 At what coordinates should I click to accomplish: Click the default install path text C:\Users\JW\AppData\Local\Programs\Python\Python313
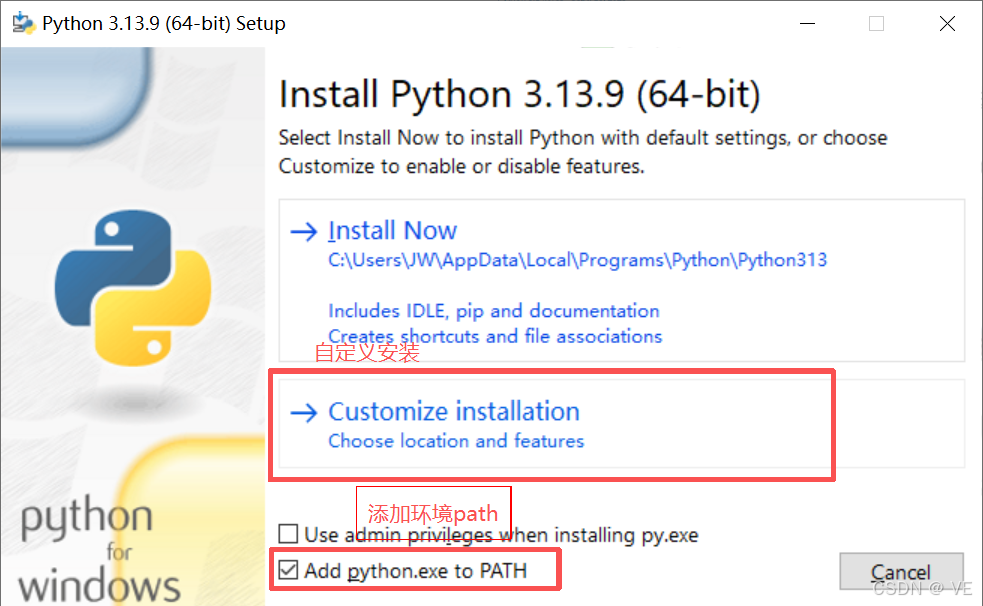pos(577,260)
